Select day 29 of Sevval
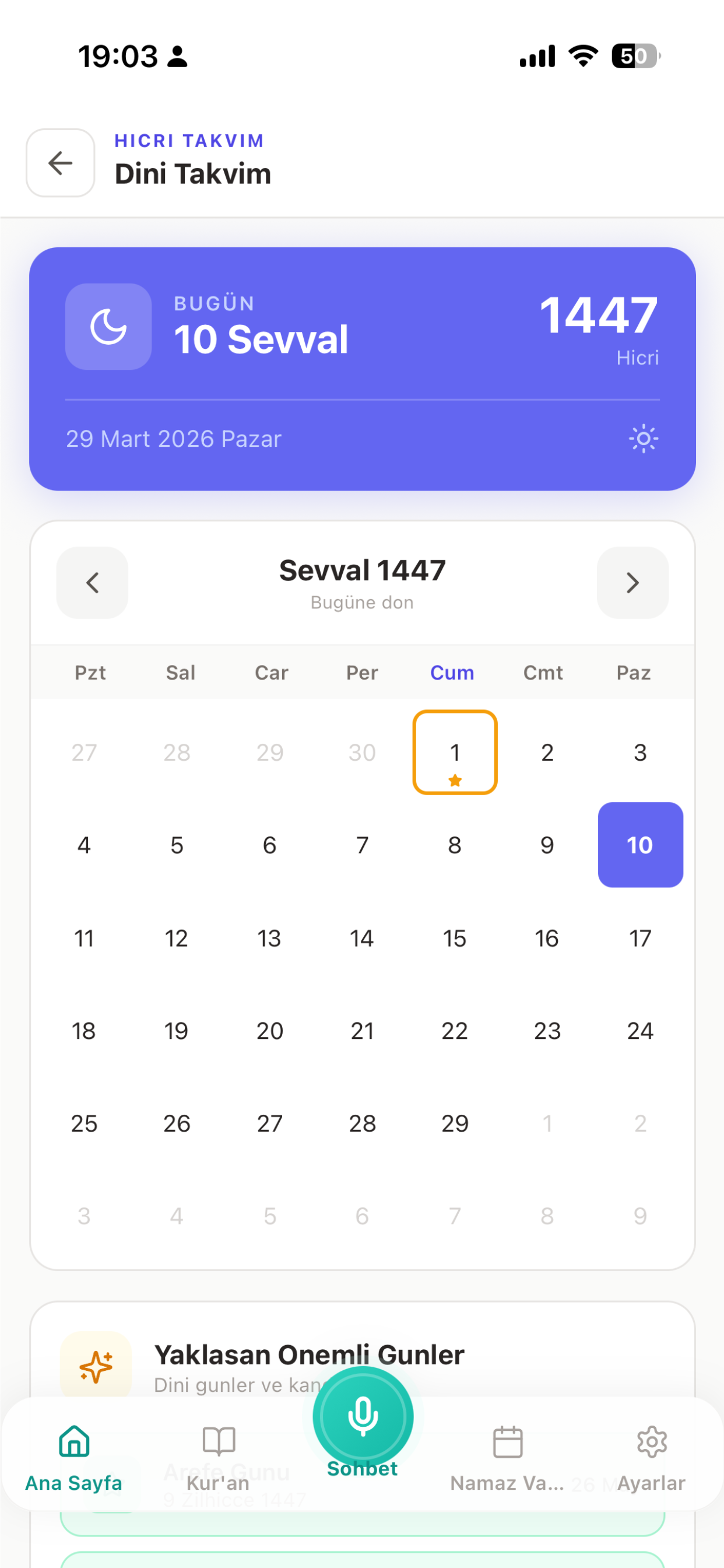The width and height of the screenshot is (724, 1568). (x=455, y=1123)
